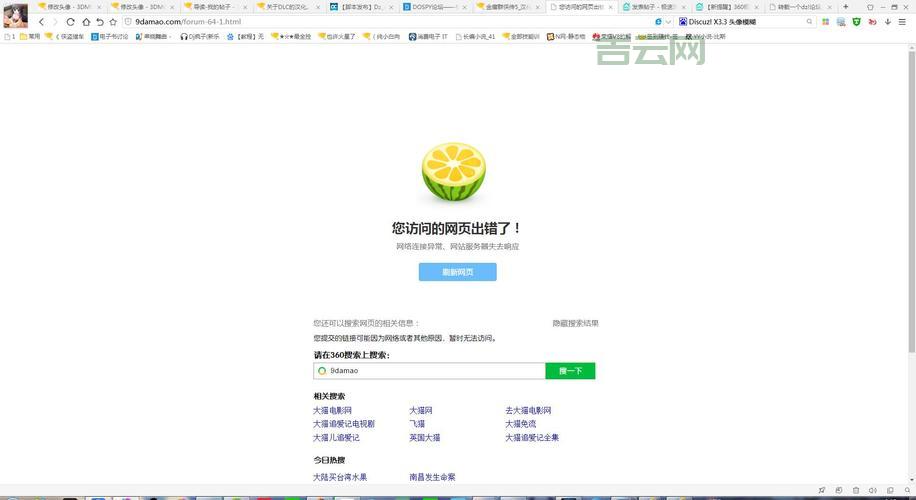This screenshot has width=916, height=500.
Task: Switch to the first 修改头像 - 3DM tab
Action: click(x=69, y=7)
